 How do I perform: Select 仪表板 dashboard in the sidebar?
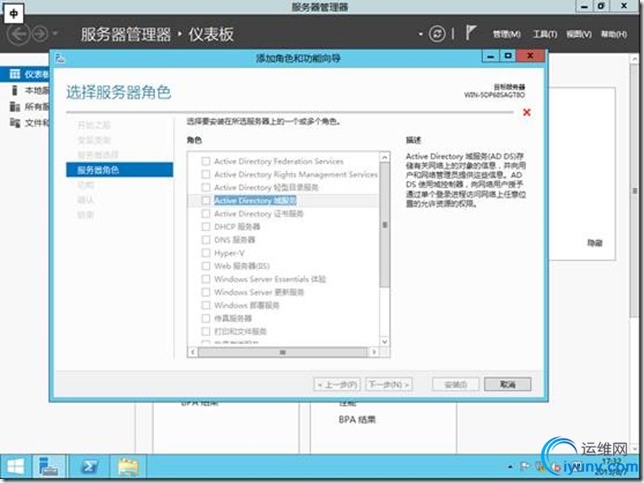[25, 74]
